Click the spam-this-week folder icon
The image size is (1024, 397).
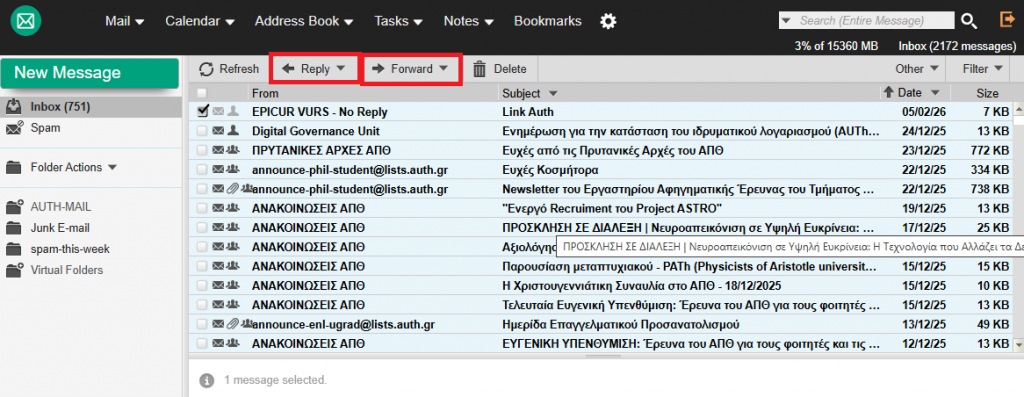14,249
